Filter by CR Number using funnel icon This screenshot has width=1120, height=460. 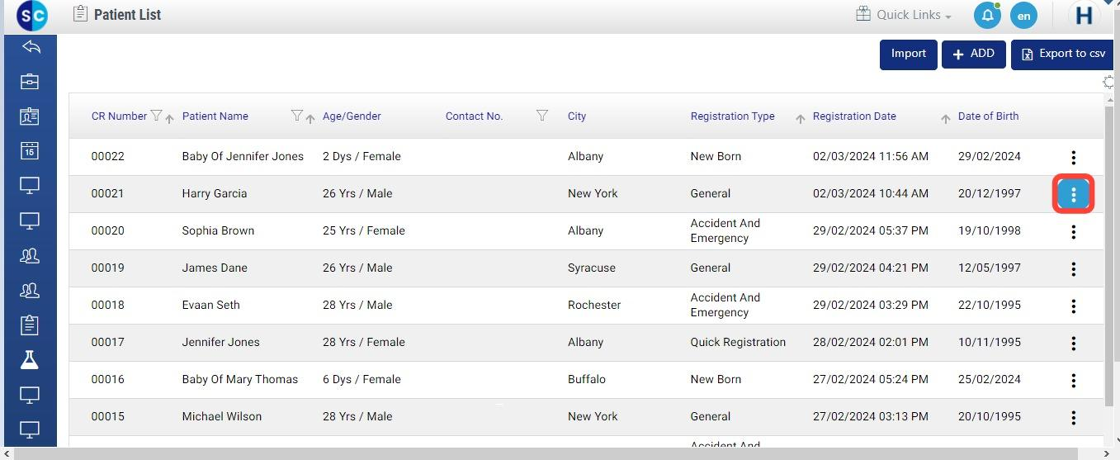(x=155, y=116)
